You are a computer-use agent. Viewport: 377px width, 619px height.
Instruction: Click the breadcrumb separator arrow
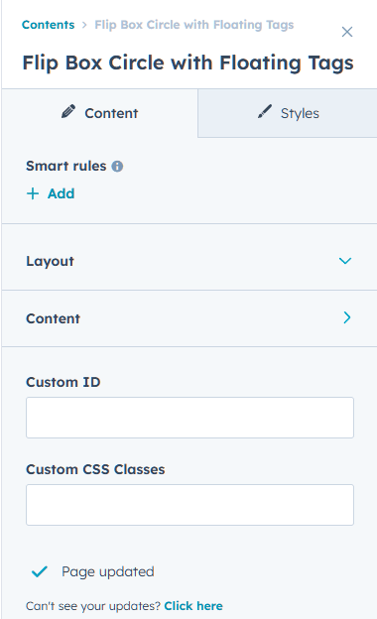(84, 25)
